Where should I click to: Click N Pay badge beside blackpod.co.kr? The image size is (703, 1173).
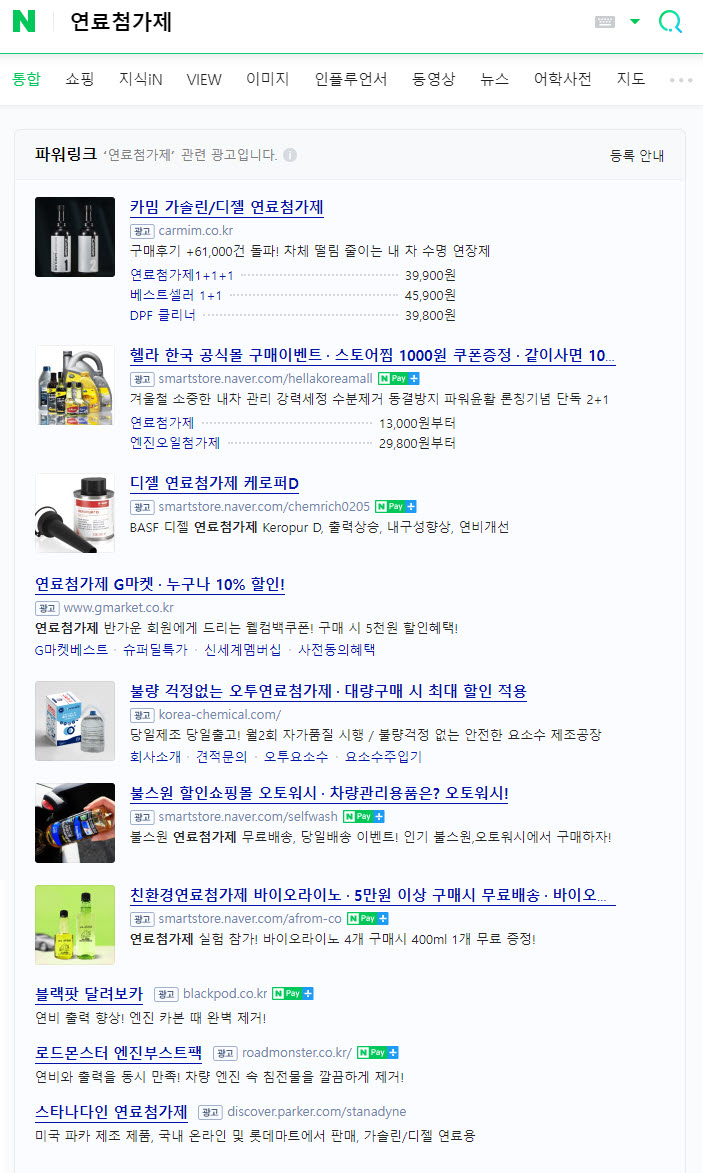tap(292, 993)
